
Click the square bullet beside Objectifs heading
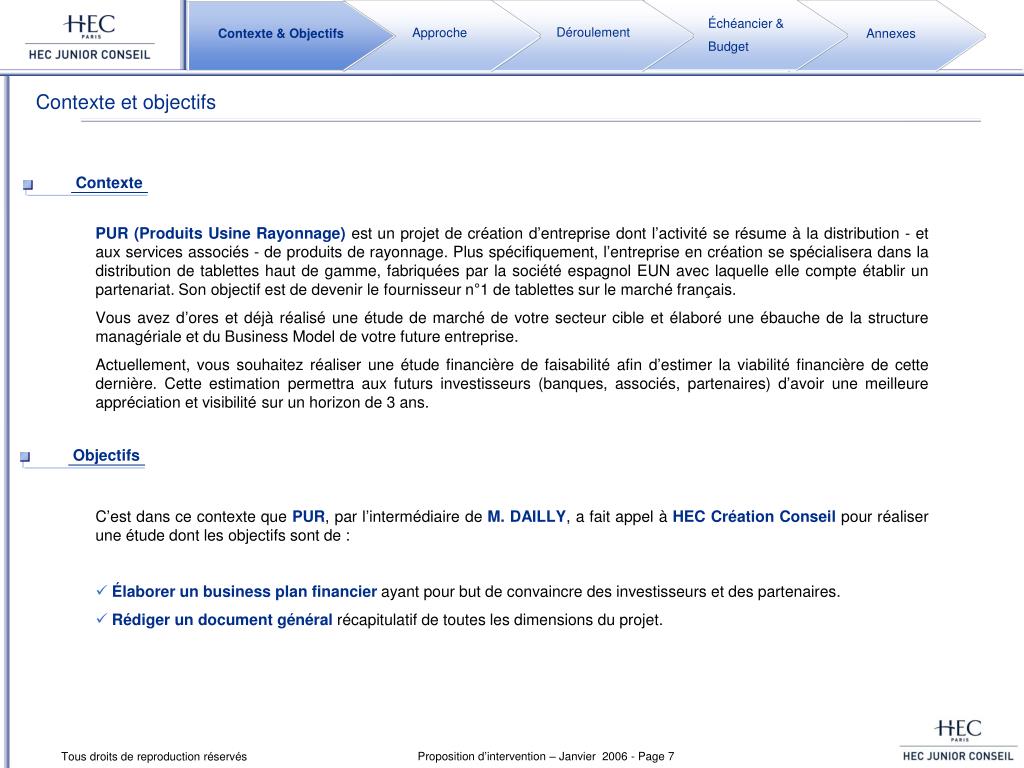pos(25,456)
